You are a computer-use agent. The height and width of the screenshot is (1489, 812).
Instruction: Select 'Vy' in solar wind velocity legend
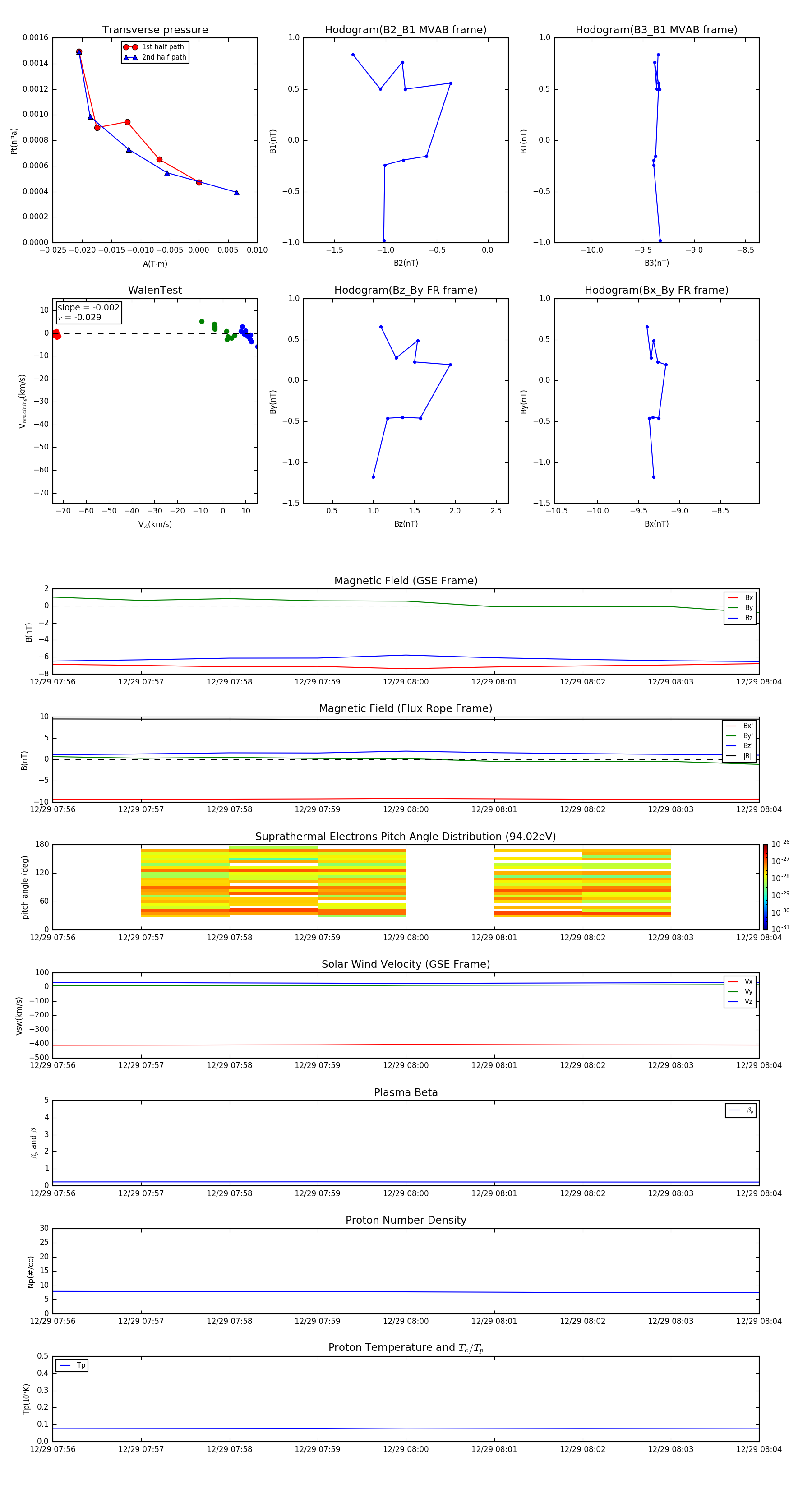(x=740, y=991)
